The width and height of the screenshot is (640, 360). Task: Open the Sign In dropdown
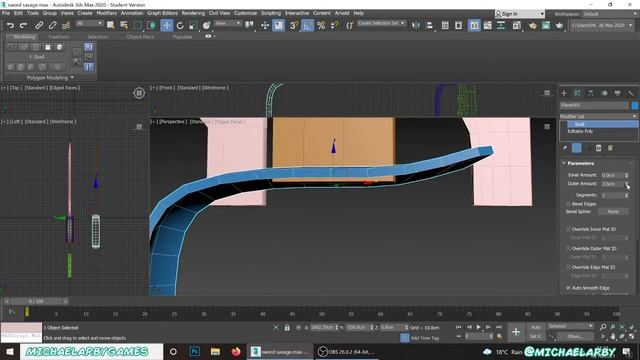pos(520,14)
